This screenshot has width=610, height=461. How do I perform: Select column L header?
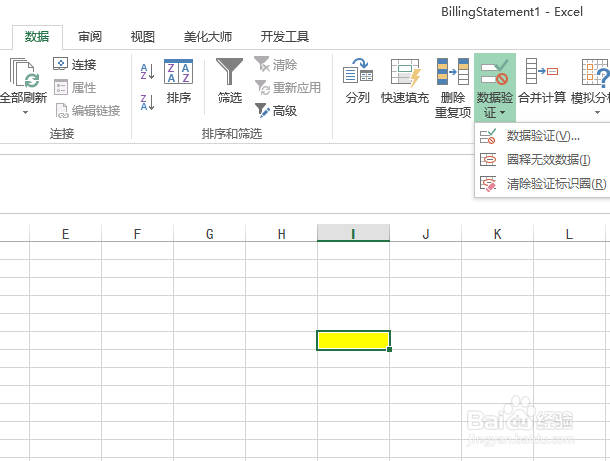[x=569, y=234]
